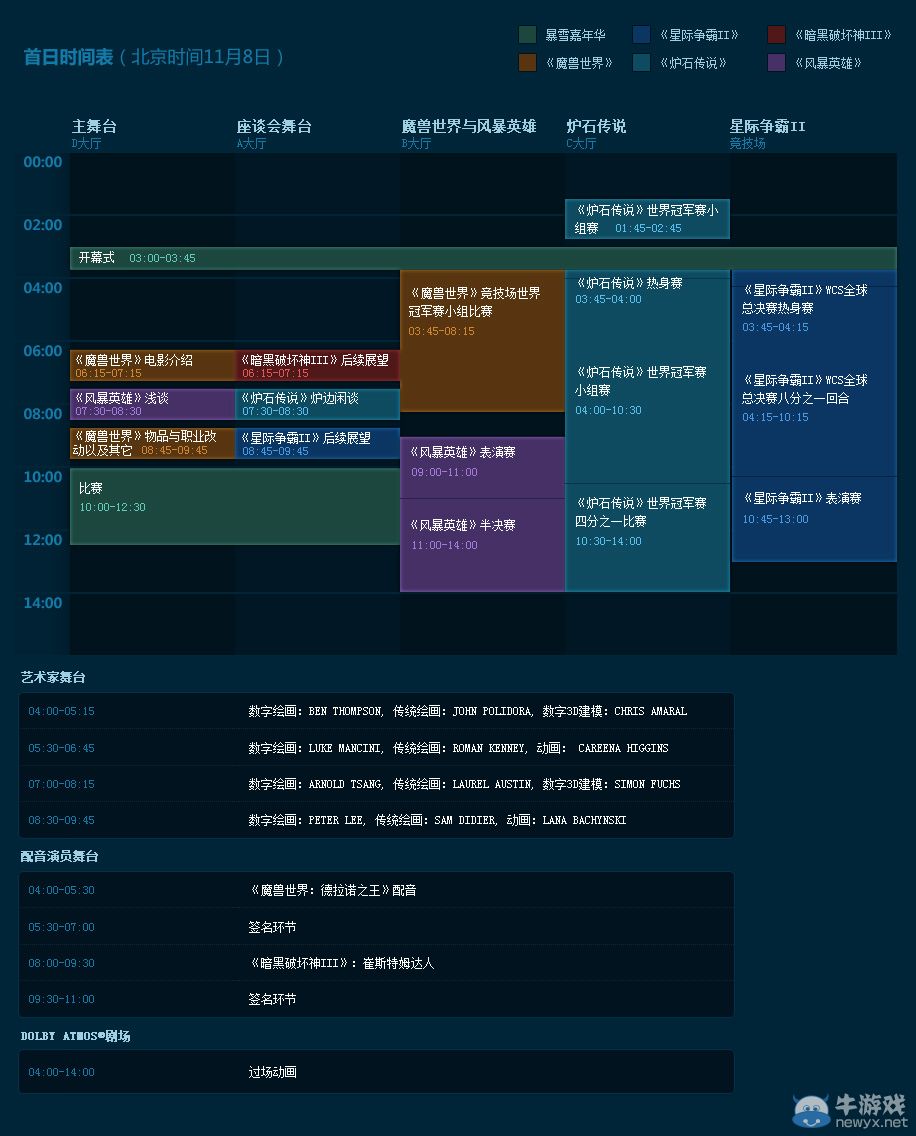The width and height of the screenshot is (916, 1136).
Task: Click the 12:00 time axis label
Action: pyautogui.click(x=43, y=540)
